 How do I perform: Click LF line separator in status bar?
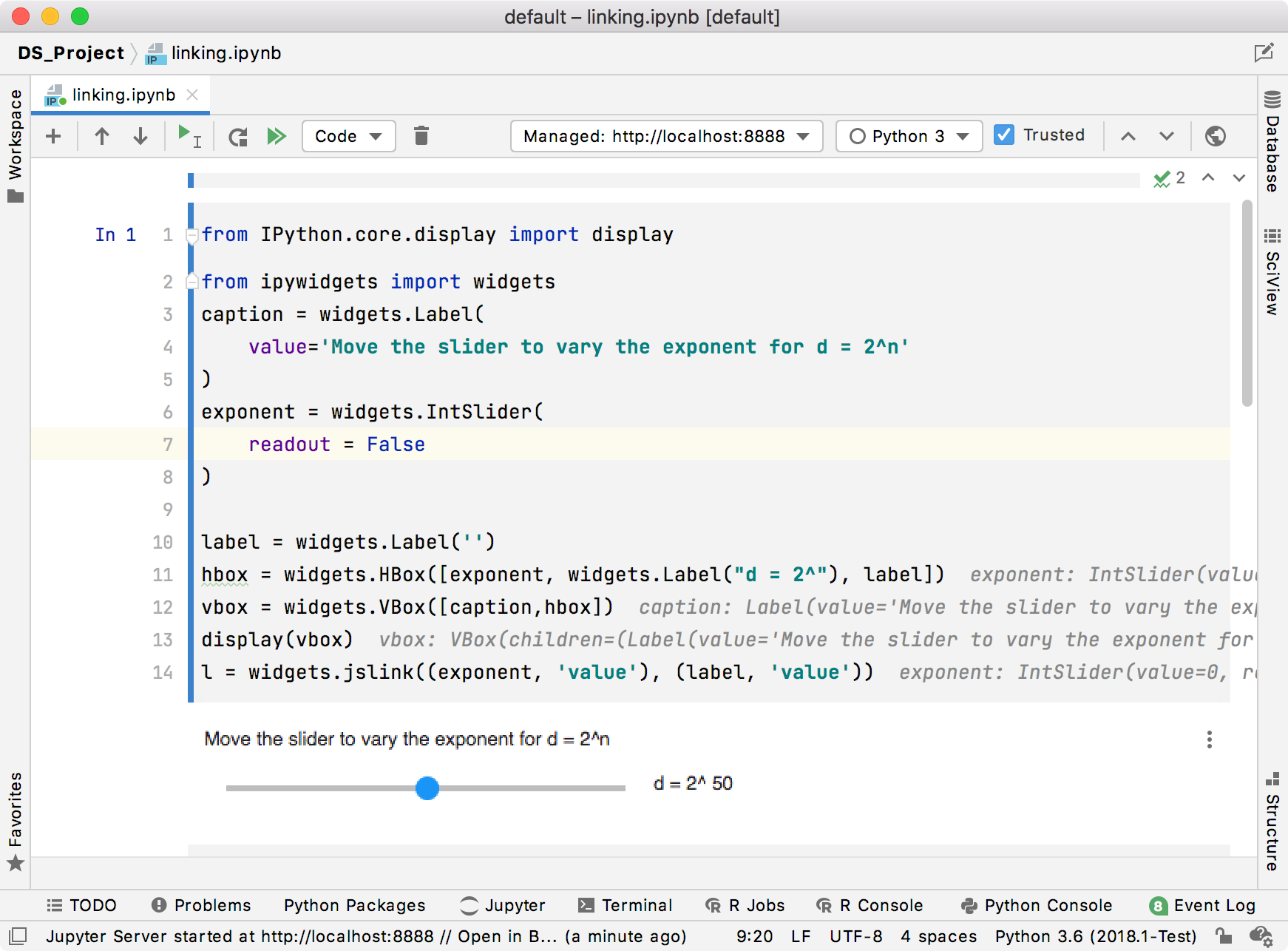click(801, 936)
